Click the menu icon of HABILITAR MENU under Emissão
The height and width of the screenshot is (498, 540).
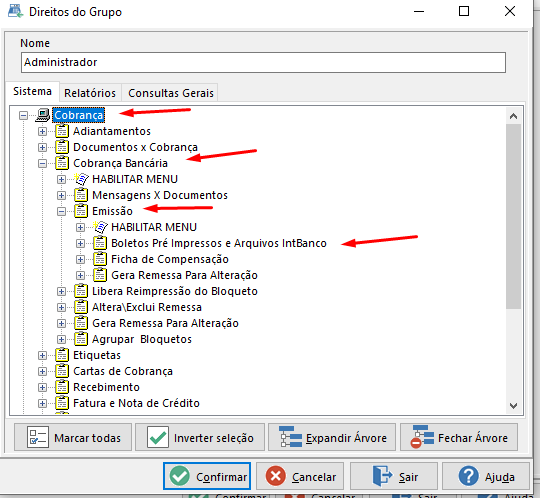100,227
